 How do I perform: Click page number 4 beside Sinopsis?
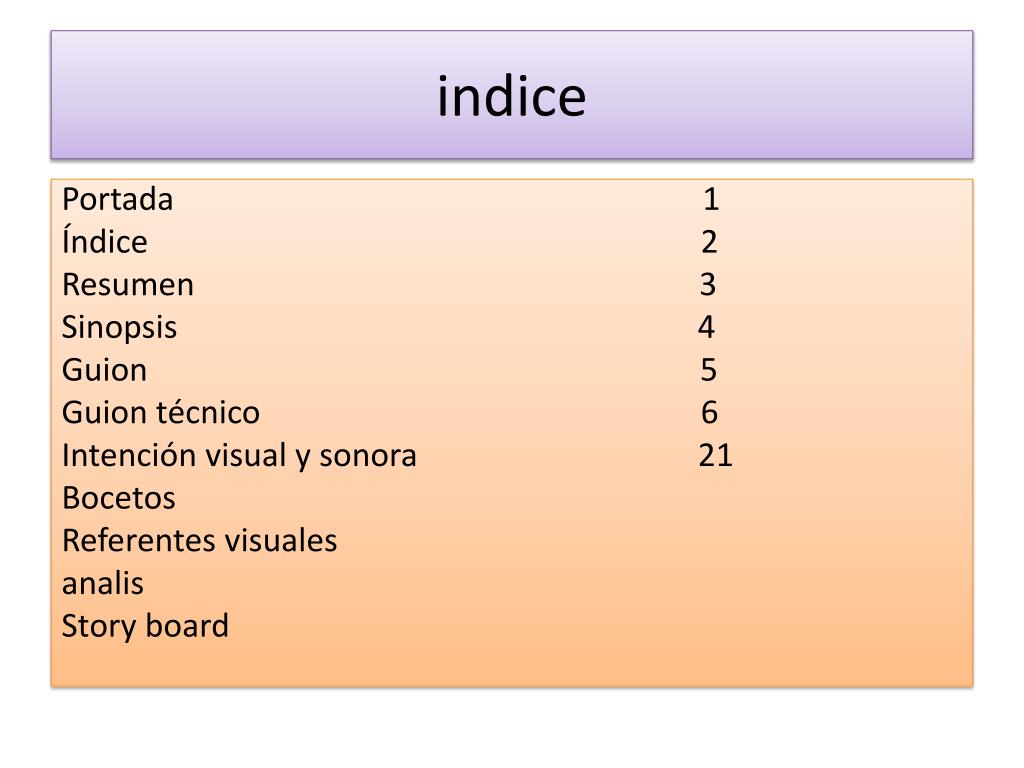[x=706, y=328]
